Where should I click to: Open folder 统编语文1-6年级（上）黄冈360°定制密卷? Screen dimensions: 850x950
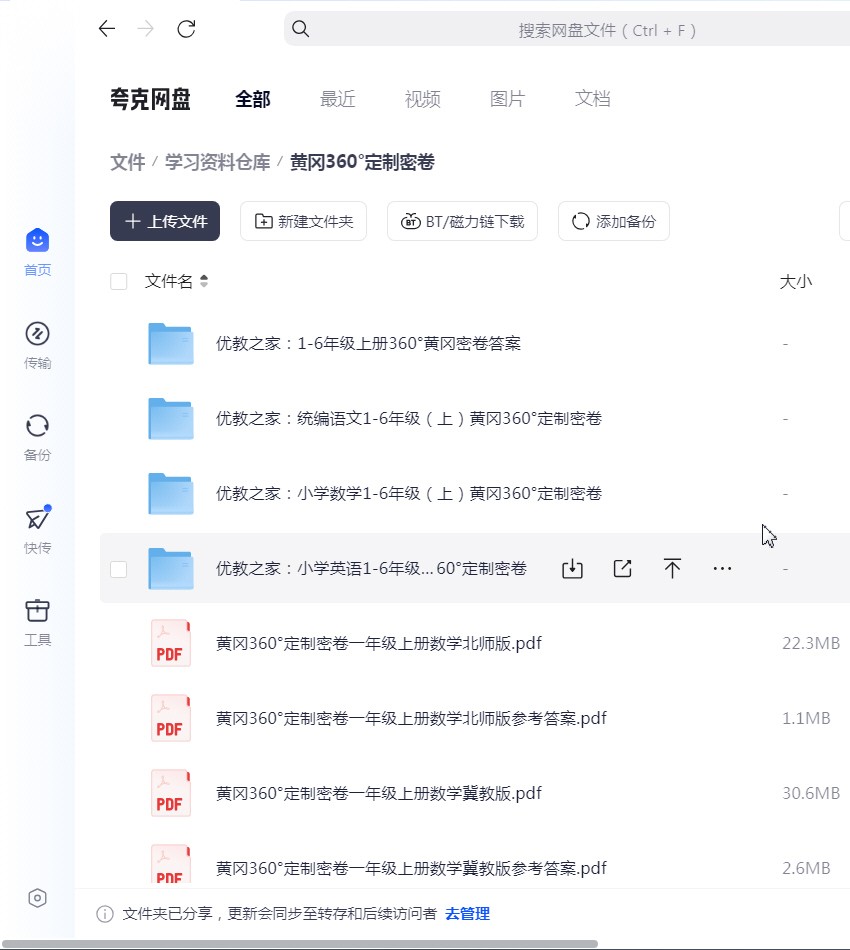(x=409, y=419)
